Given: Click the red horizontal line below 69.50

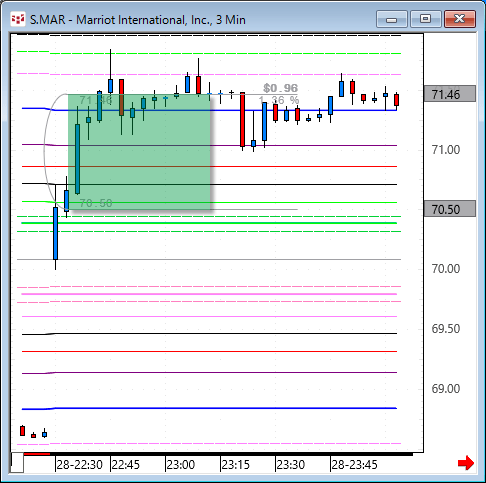Looking at the screenshot, I should [209, 351].
